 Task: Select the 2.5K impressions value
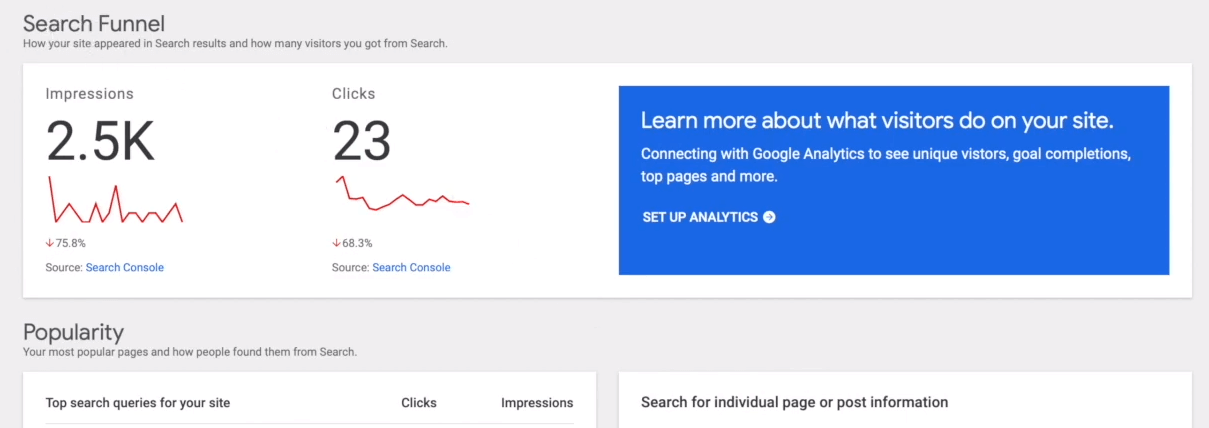[100, 143]
